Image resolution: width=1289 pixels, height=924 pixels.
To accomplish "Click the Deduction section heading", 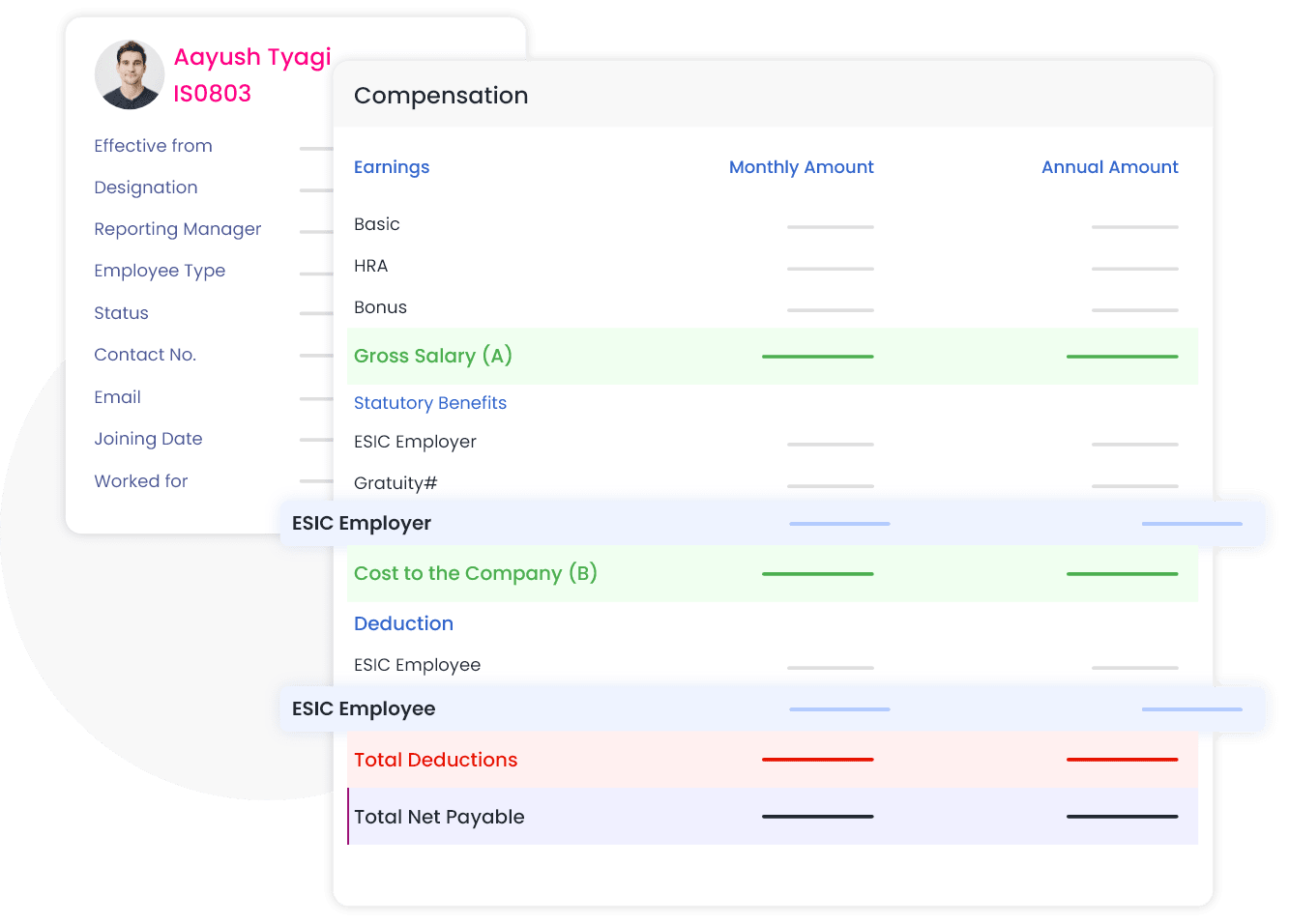I will coord(403,623).
